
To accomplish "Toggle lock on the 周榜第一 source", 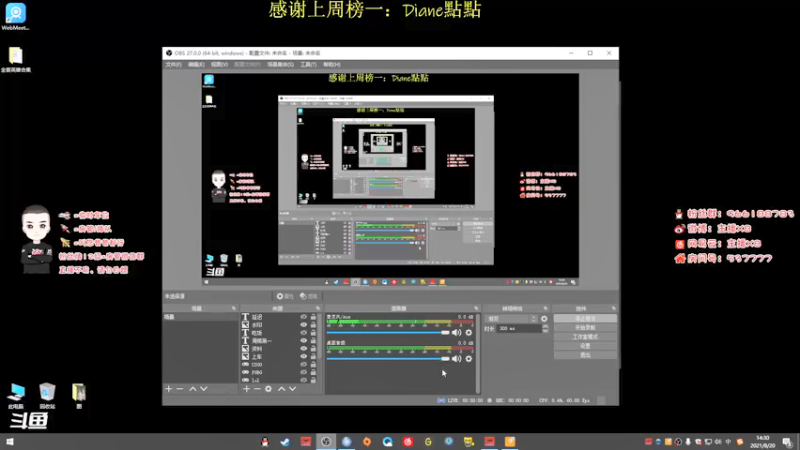I will 313,340.
